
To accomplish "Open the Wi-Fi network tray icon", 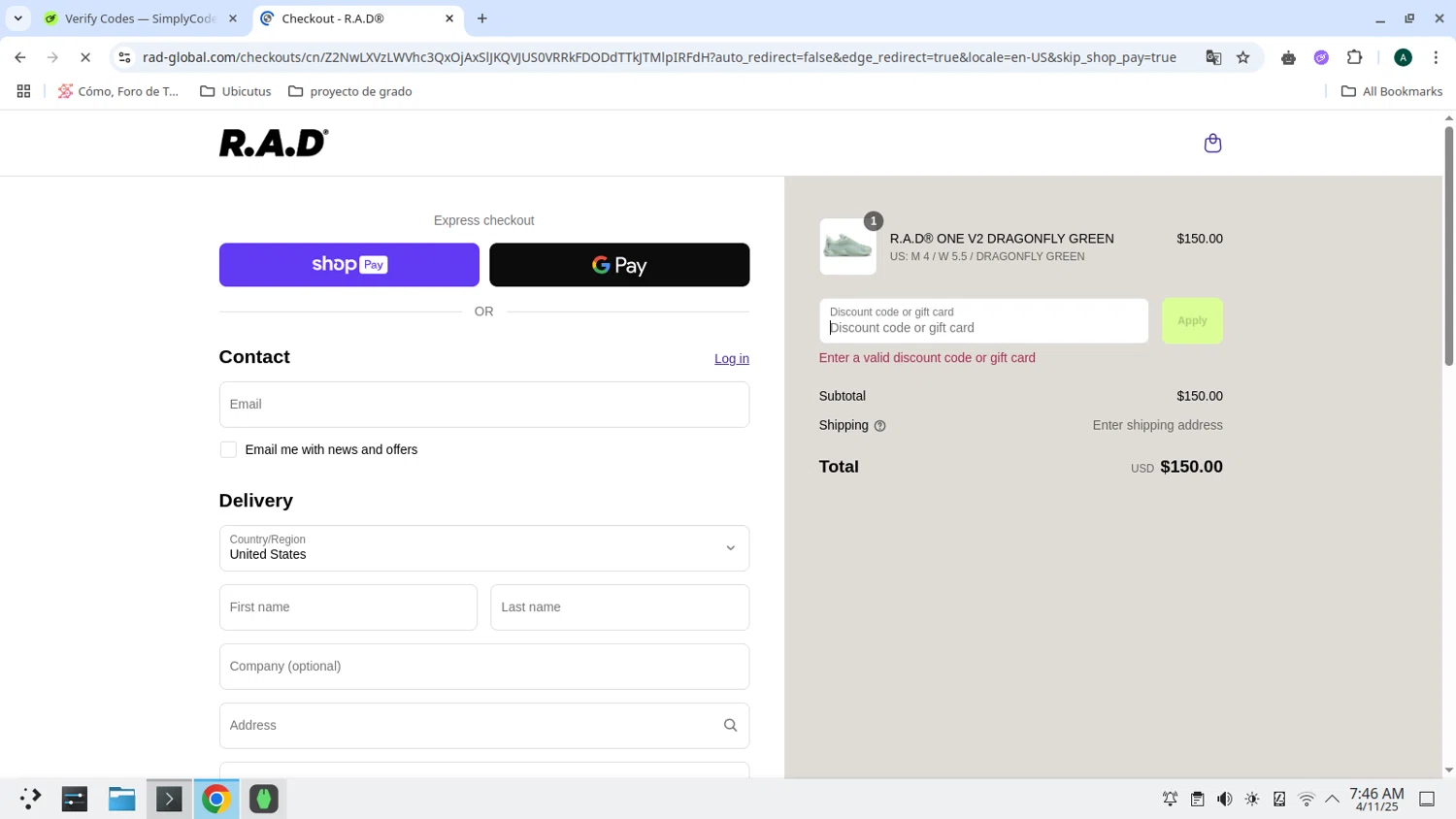I will 1307,799.
